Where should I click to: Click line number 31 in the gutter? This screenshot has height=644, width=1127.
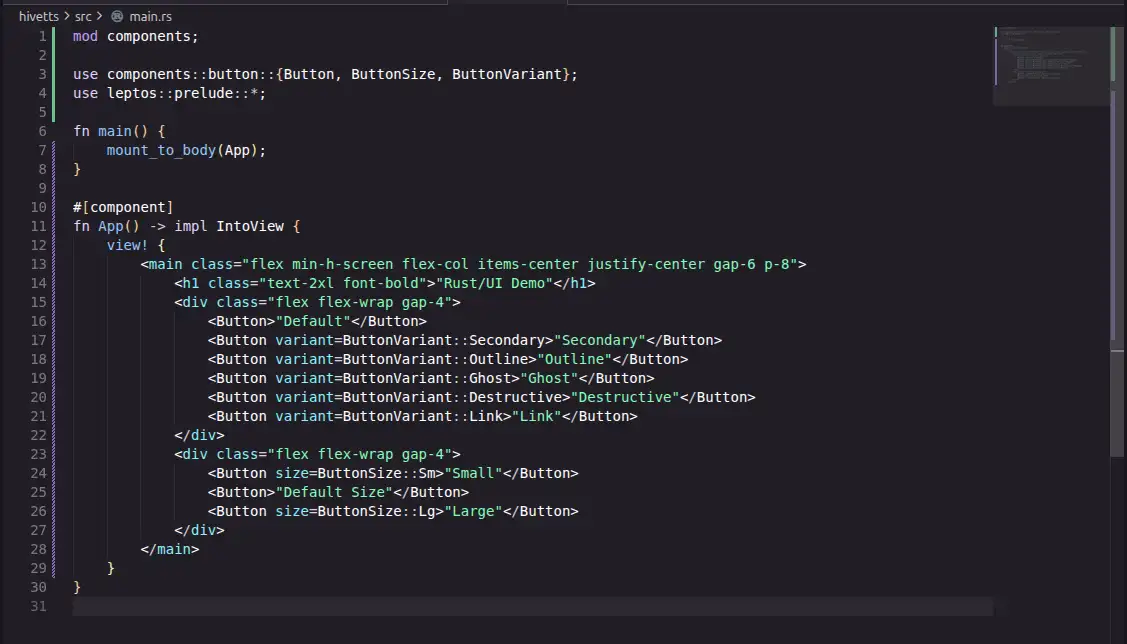pyautogui.click(x=39, y=606)
